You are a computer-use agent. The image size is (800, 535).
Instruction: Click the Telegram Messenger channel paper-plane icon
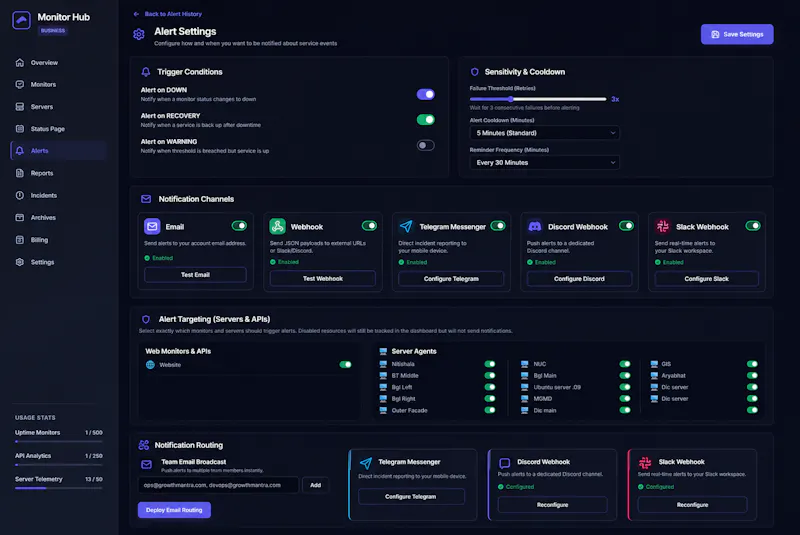click(406, 226)
